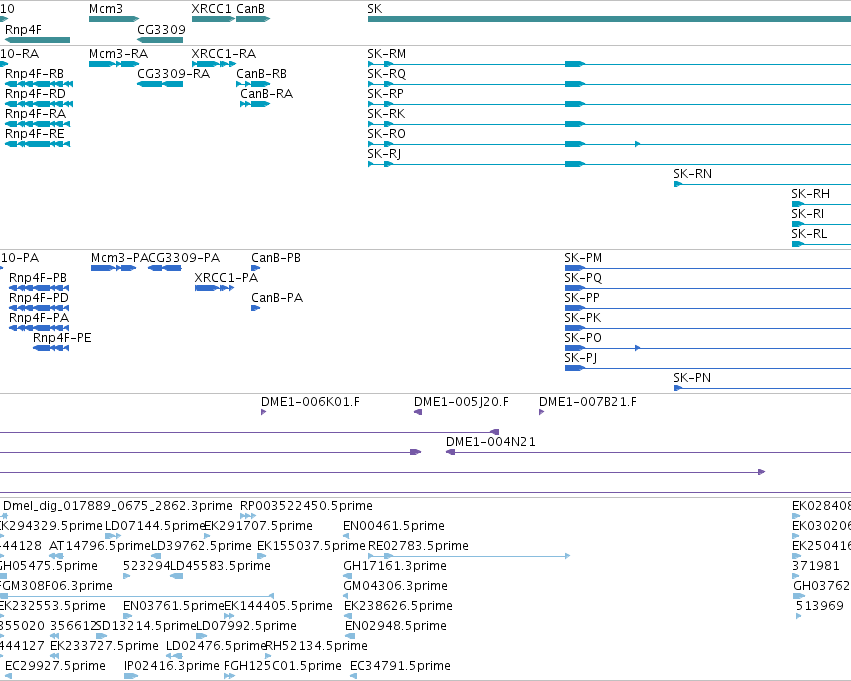
Task: Select the XRCC1 gene label
Action: [211, 9]
